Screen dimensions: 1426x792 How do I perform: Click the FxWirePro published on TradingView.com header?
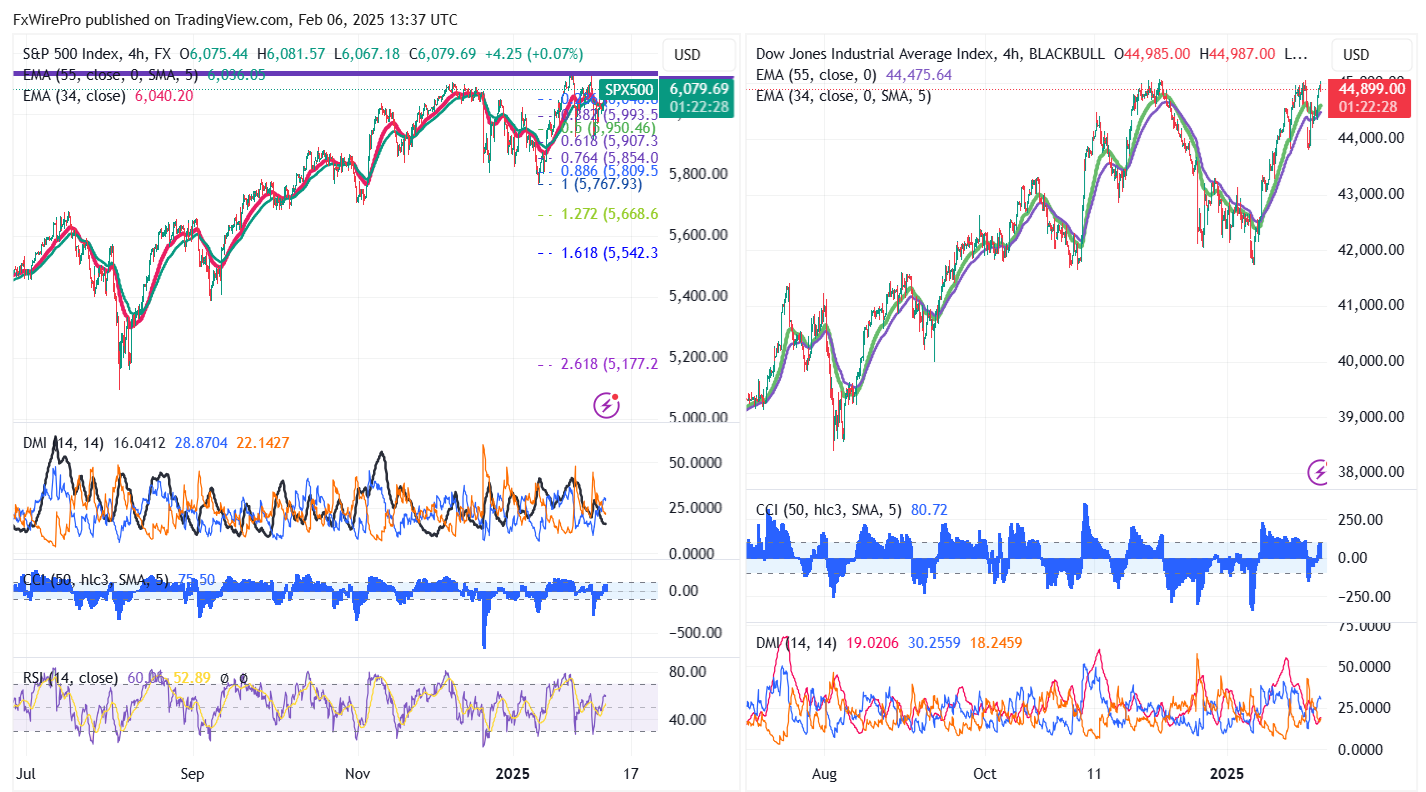coord(236,20)
